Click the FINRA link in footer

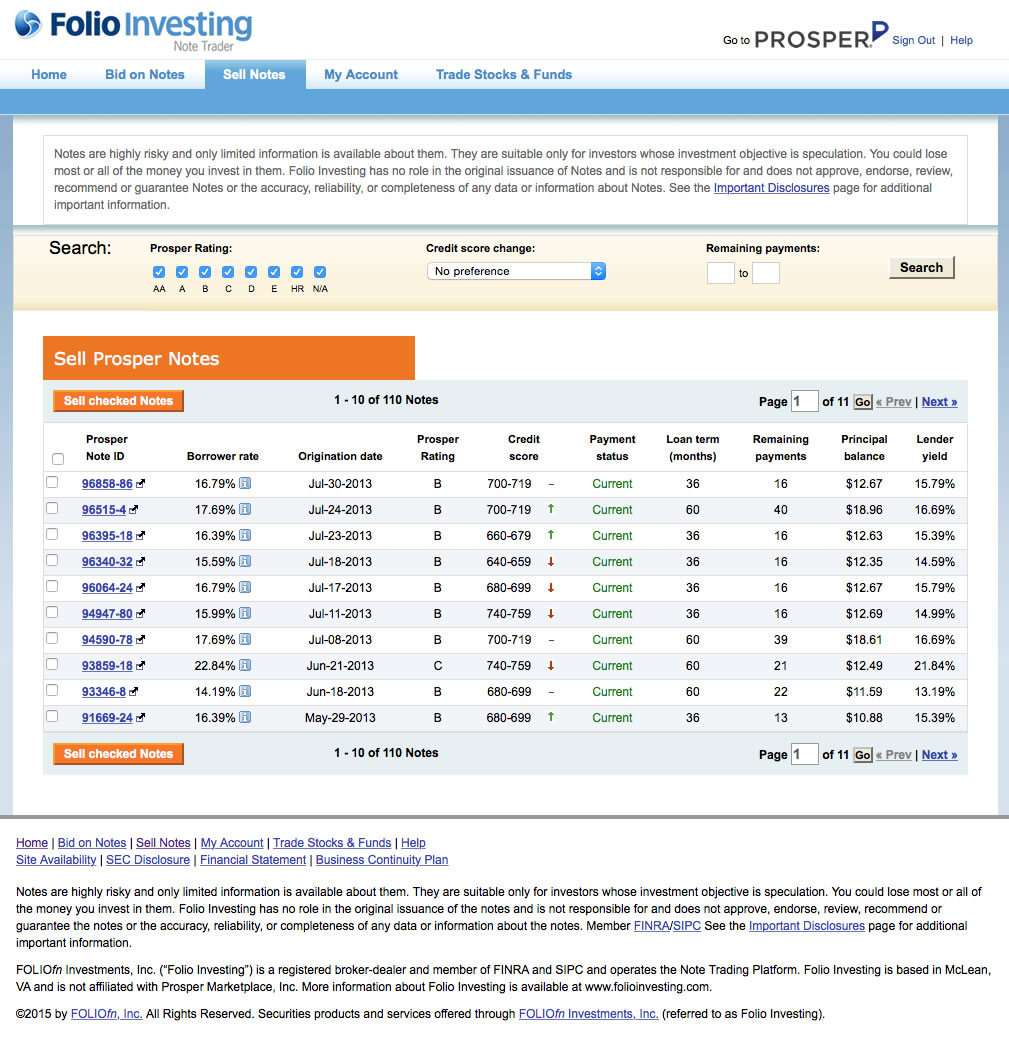651,926
